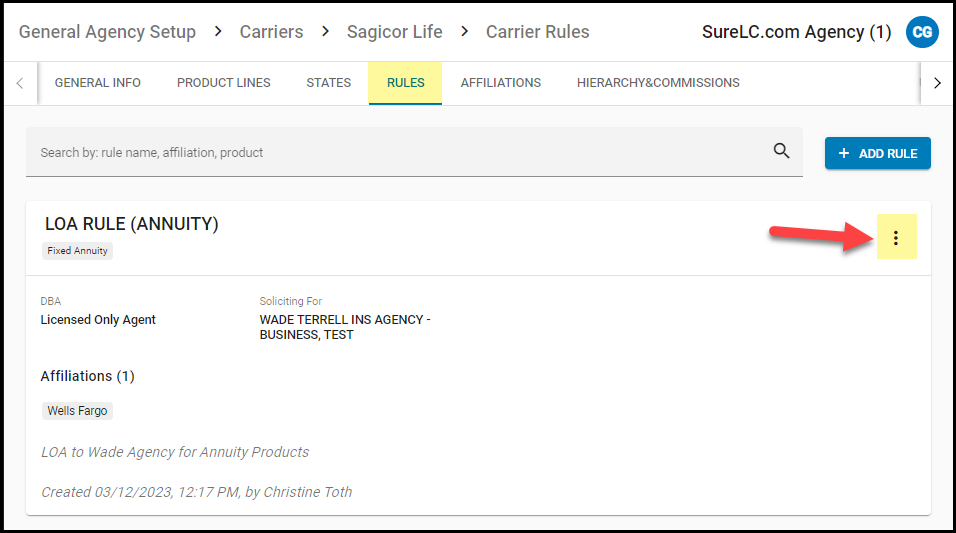Click the Add Rule button
The image size is (956, 533).
[x=877, y=153]
